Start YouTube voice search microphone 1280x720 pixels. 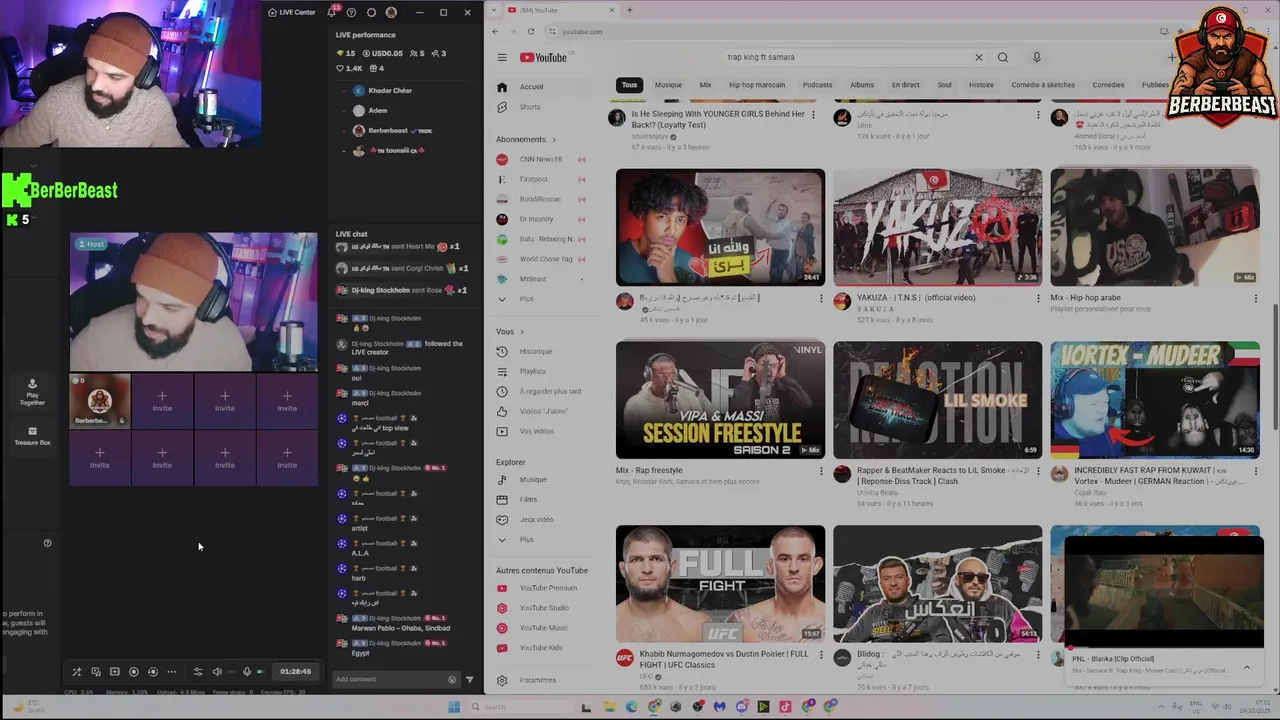tap(1037, 57)
